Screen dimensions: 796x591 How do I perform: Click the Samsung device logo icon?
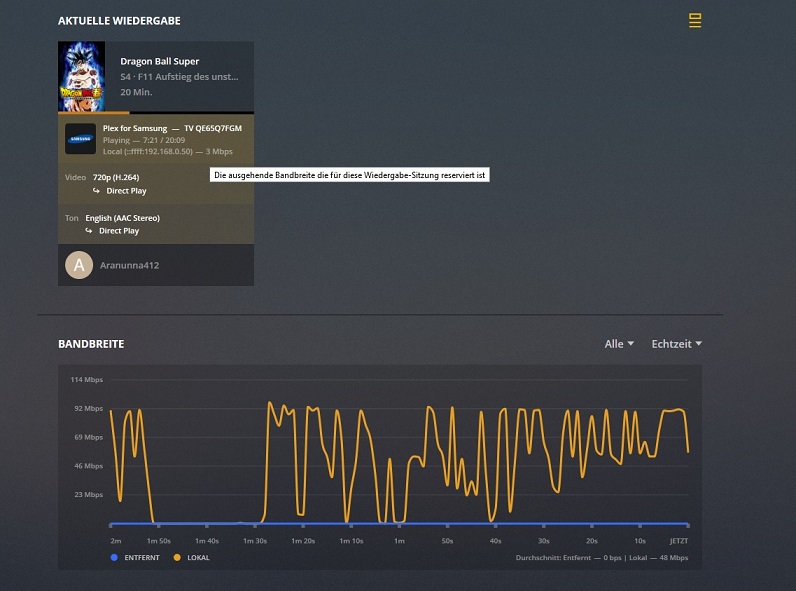pyautogui.click(x=80, y=139)
